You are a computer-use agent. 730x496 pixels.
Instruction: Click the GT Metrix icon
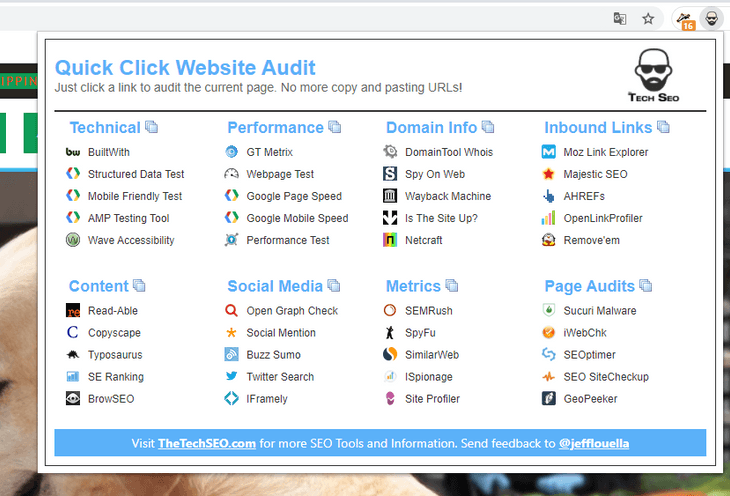[231, 152]
